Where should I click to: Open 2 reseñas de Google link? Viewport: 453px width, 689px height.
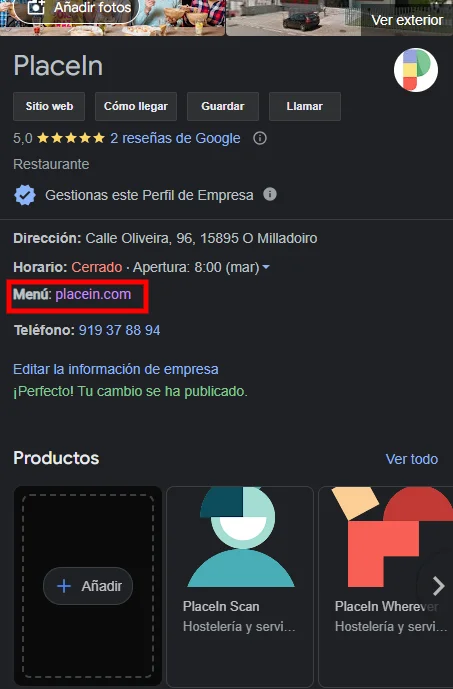[175, 138]
